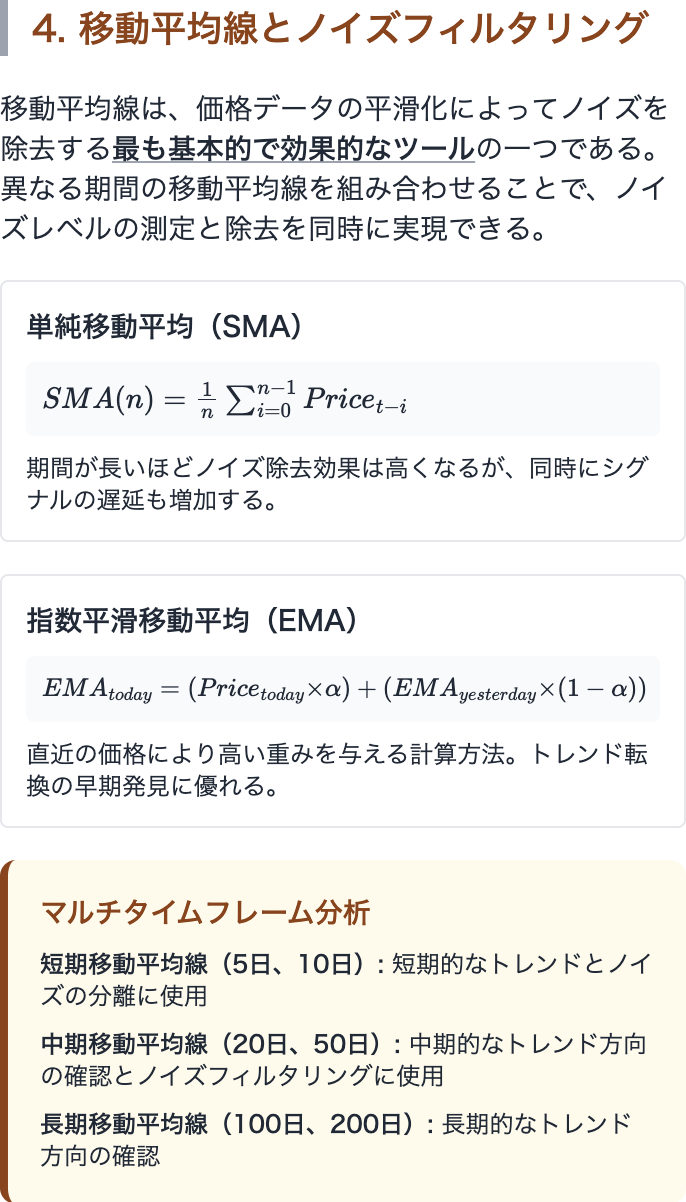
Task: Click the intro paragraph's first line starting 移動平均線は
Action: tap(334, 107)
